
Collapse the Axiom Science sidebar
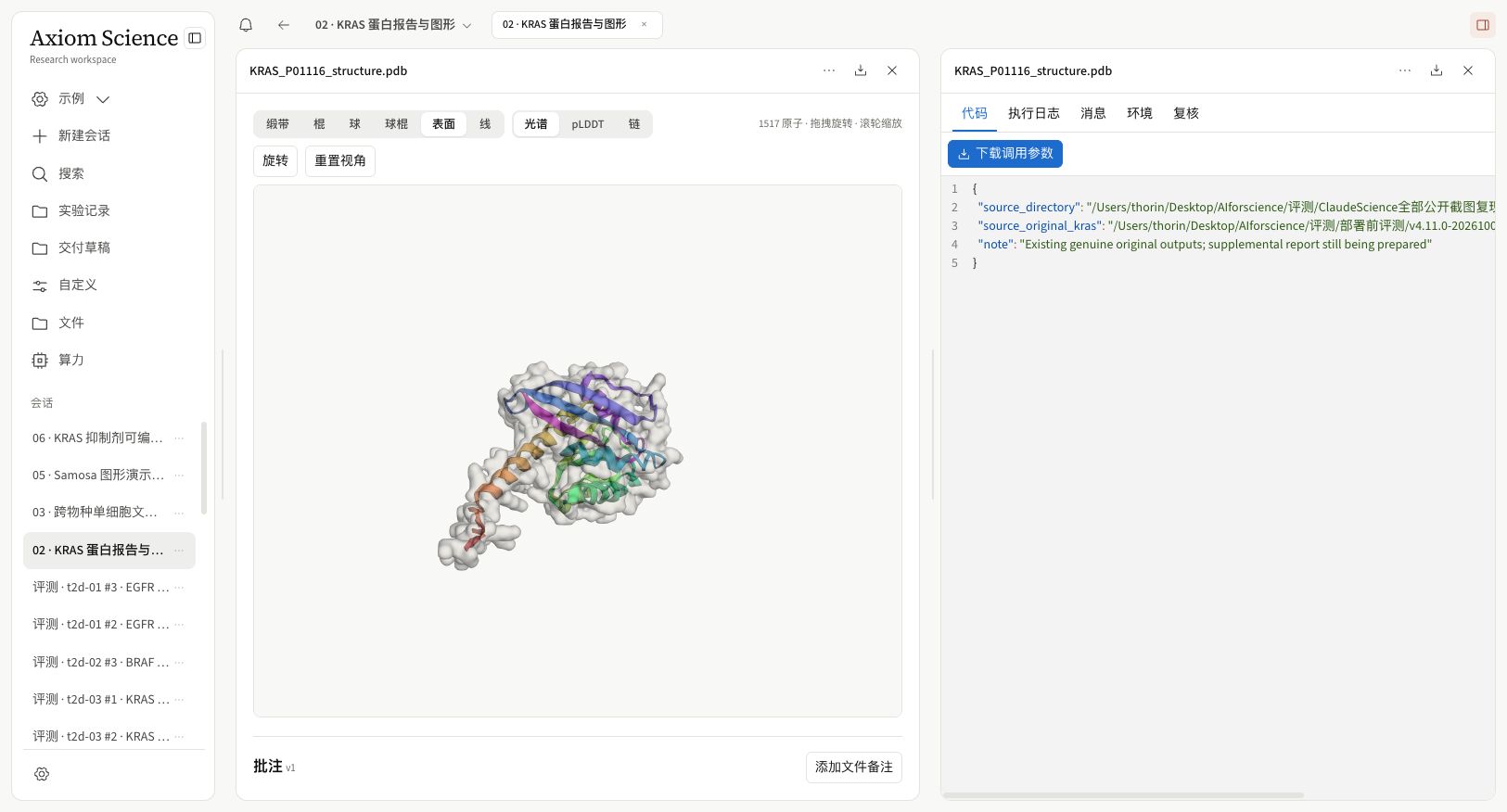195,38
